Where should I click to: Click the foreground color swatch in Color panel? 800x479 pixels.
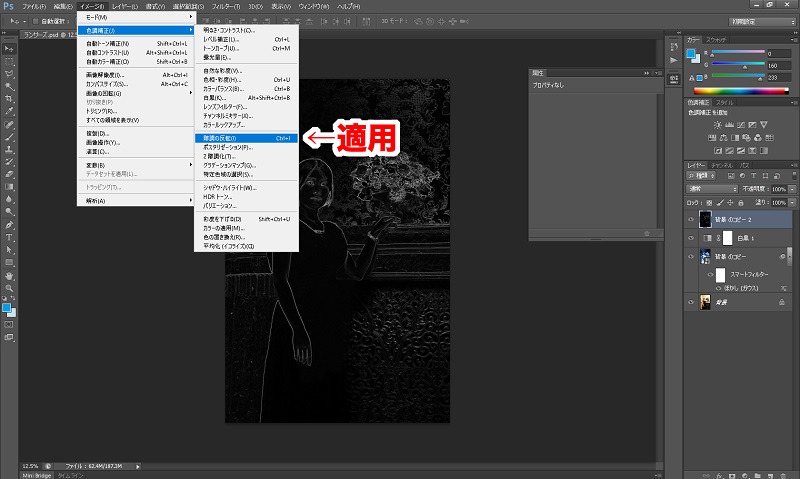coord(691,54)
